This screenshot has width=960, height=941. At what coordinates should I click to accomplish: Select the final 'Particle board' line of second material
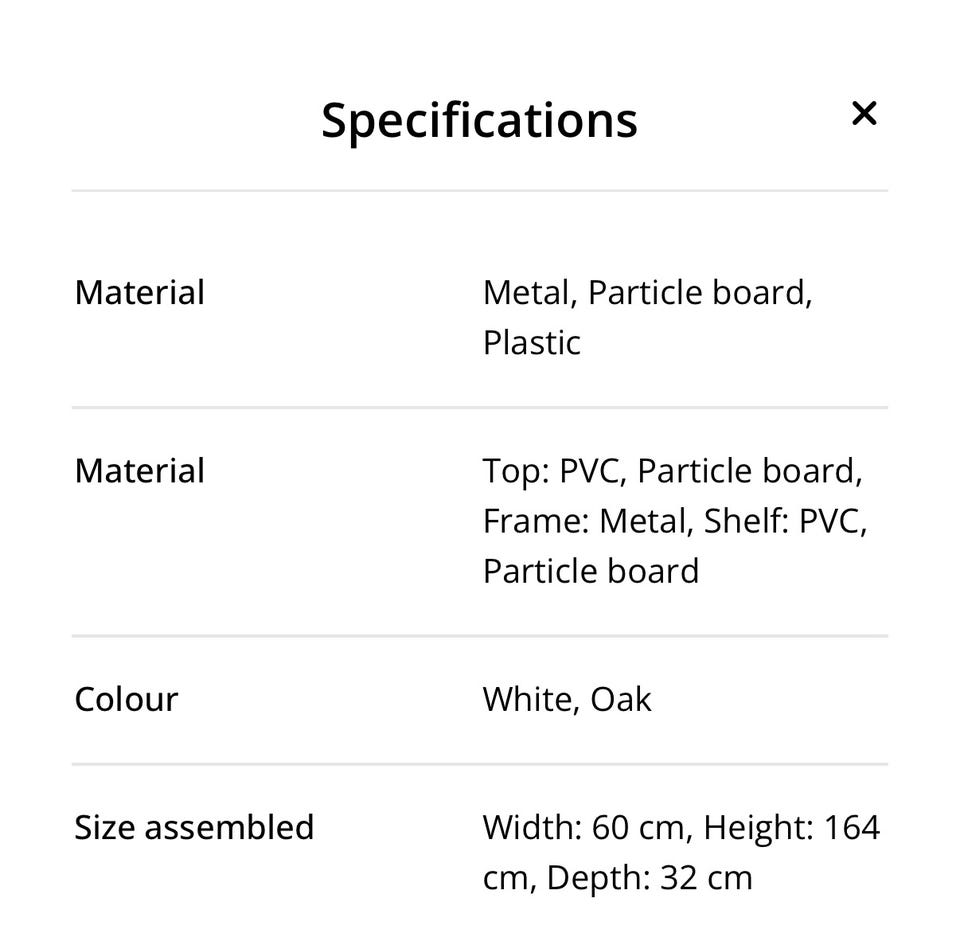(x=591, y=571)
